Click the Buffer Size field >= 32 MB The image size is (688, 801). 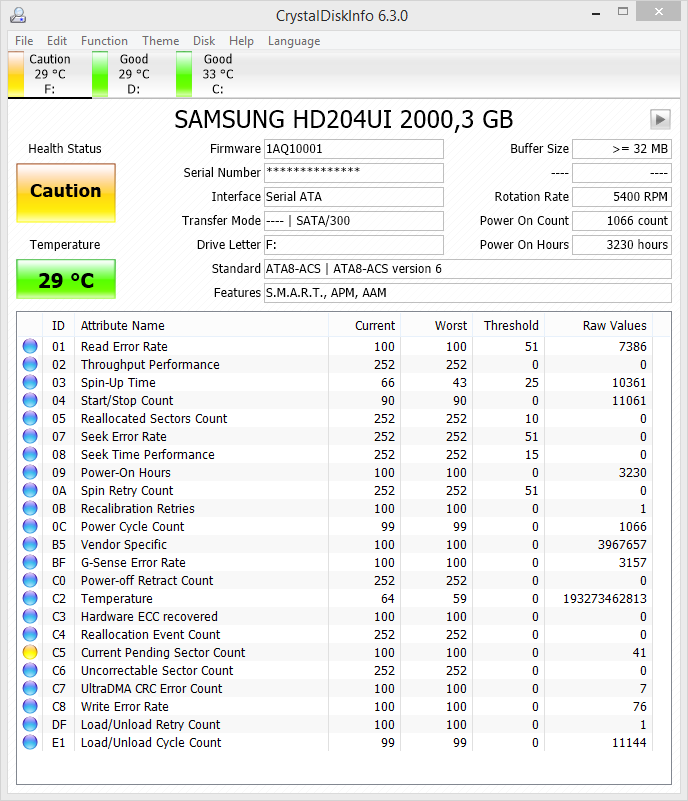click(622, 149)
